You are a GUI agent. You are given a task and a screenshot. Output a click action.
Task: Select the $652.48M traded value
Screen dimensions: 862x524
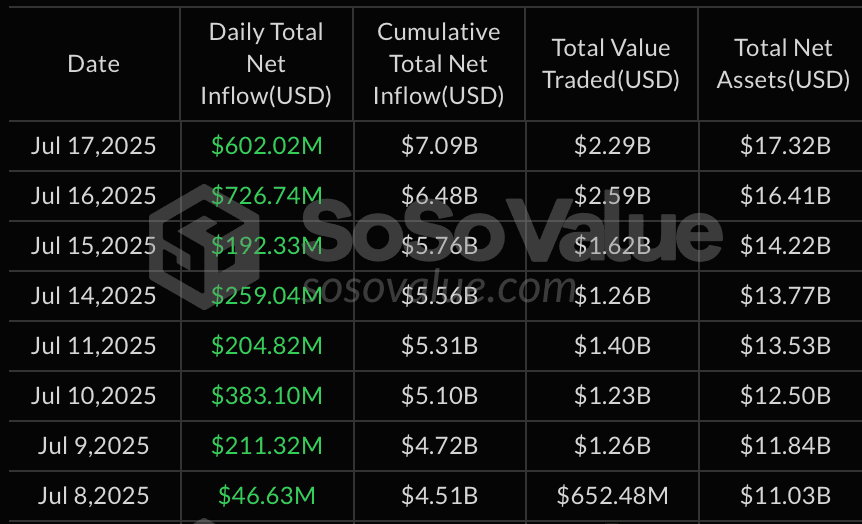click(612, 497)
